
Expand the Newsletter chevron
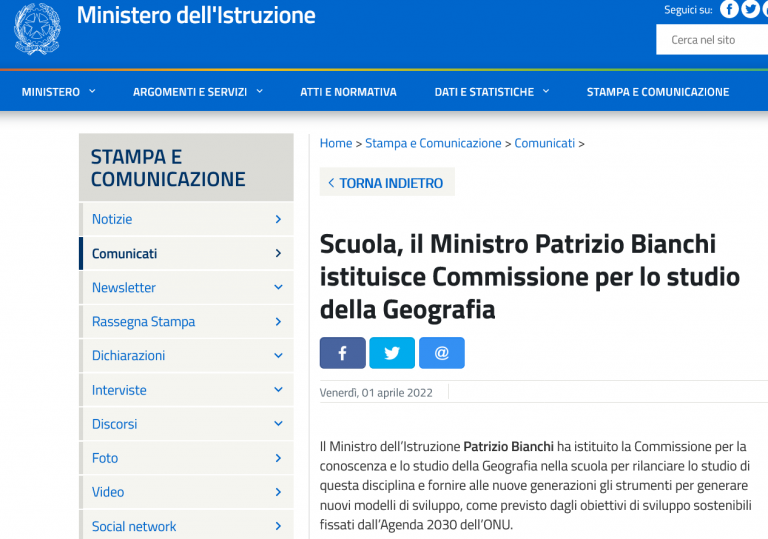[278, 287]
